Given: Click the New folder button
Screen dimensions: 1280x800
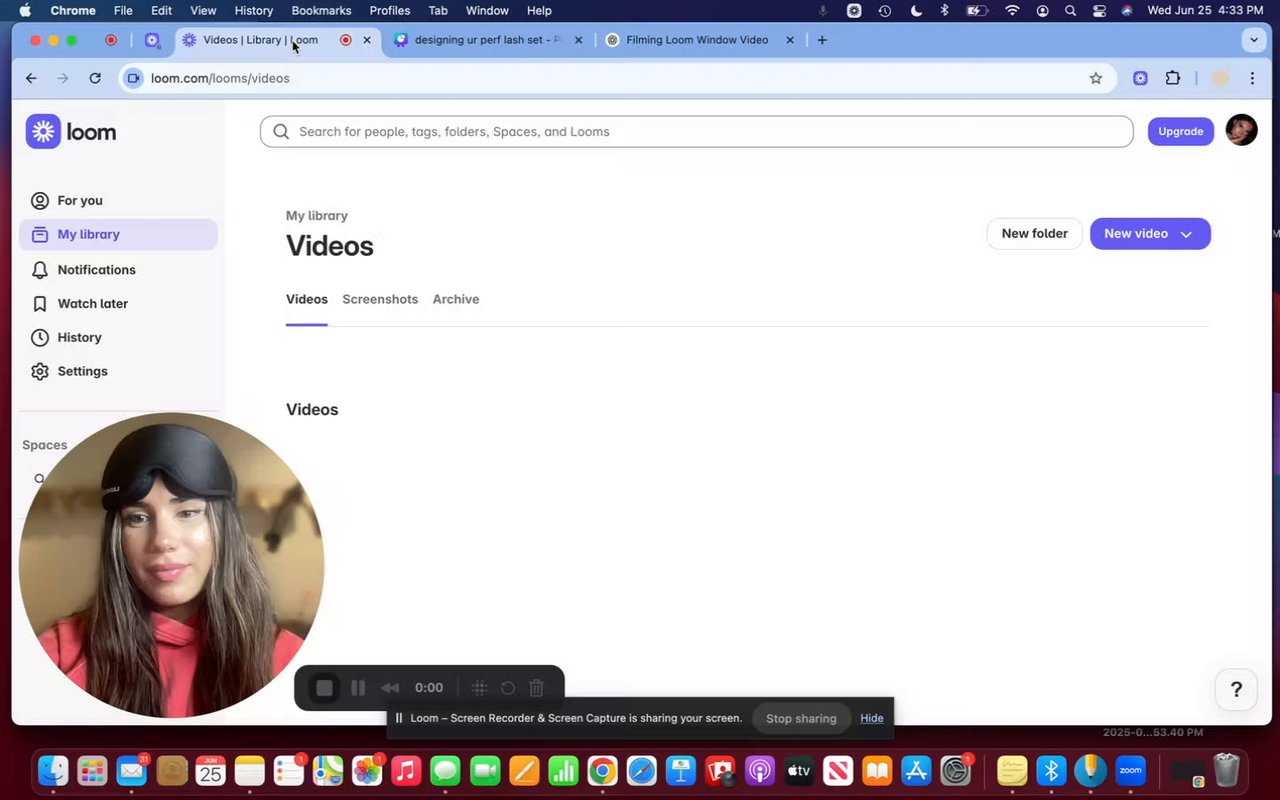Looking at the screenshot, I should (1035, 234).
